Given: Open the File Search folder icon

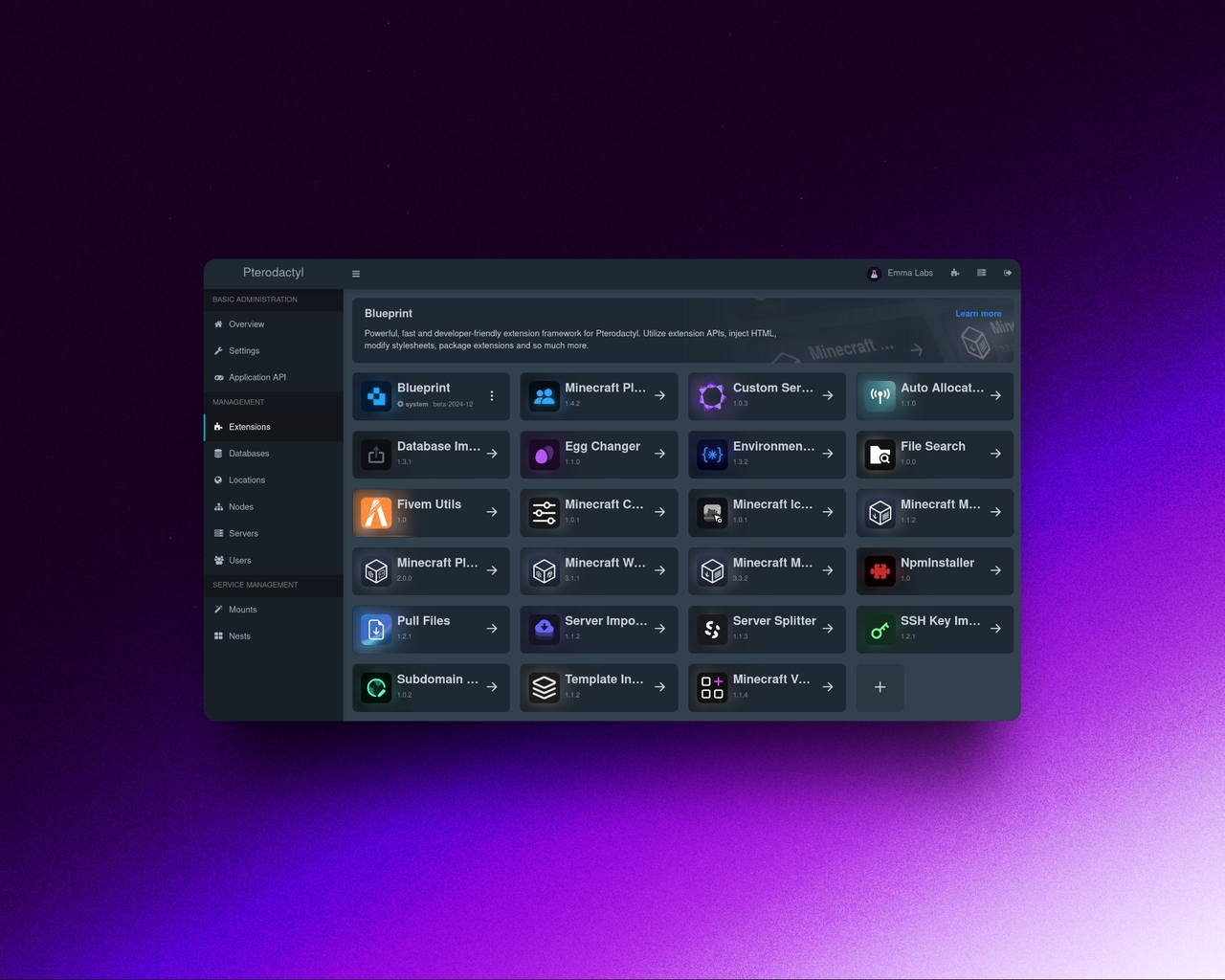Looking at the screenshot, I should [880, 455].
